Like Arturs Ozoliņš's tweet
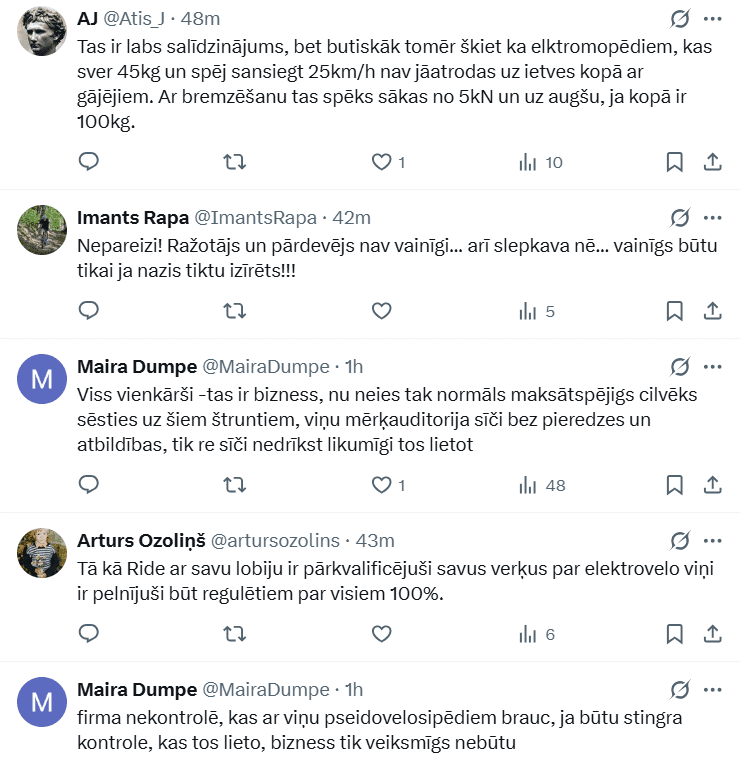 (x=381, y=634)
